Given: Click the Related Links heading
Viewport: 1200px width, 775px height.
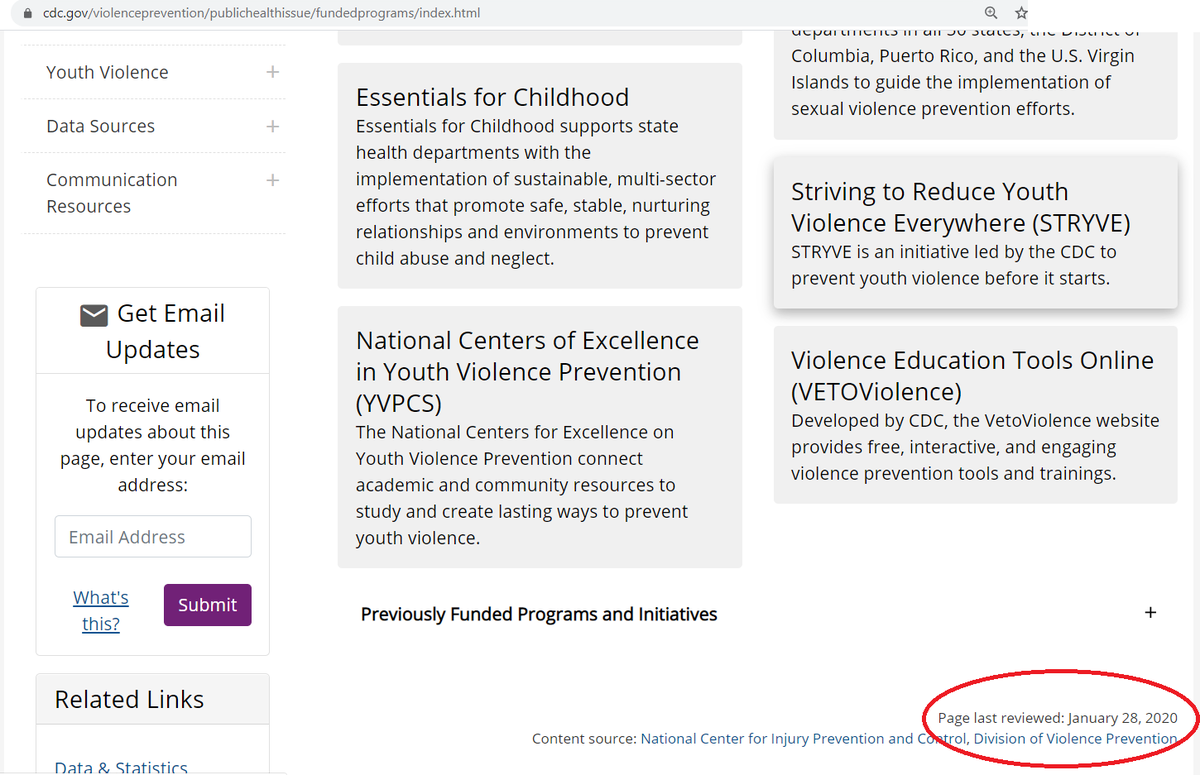Looking at the screenshot, I should click(129, 699).
